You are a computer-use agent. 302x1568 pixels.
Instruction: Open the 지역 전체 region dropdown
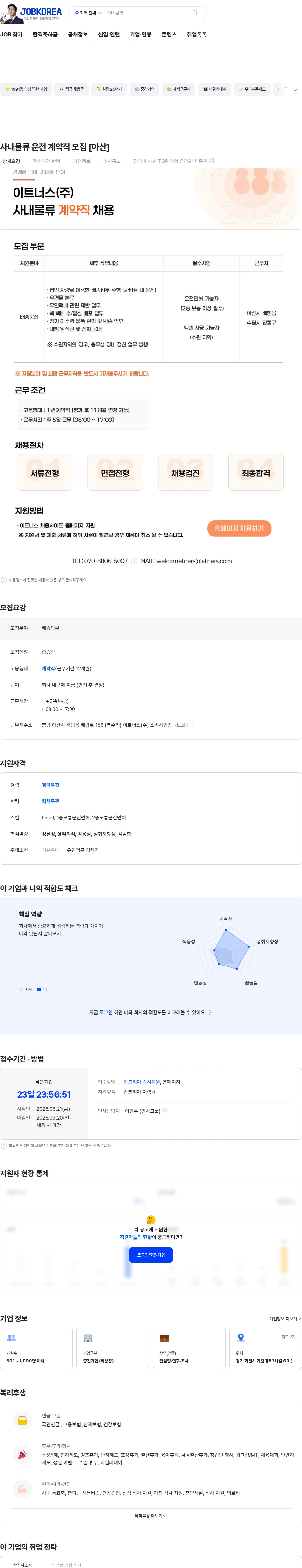pos(88,13)
